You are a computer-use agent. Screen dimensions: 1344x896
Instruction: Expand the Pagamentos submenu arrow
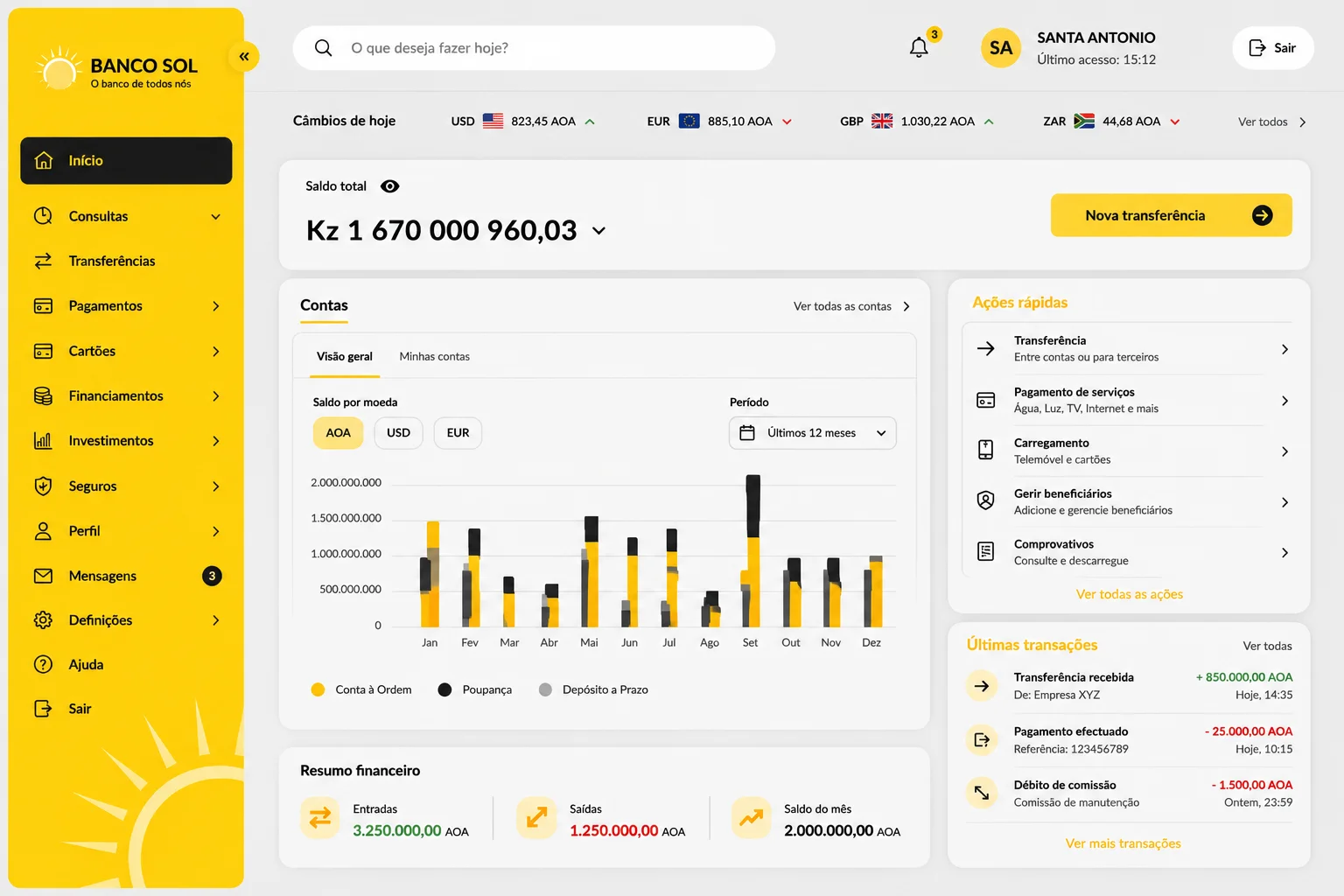click(x=215, y=306)
